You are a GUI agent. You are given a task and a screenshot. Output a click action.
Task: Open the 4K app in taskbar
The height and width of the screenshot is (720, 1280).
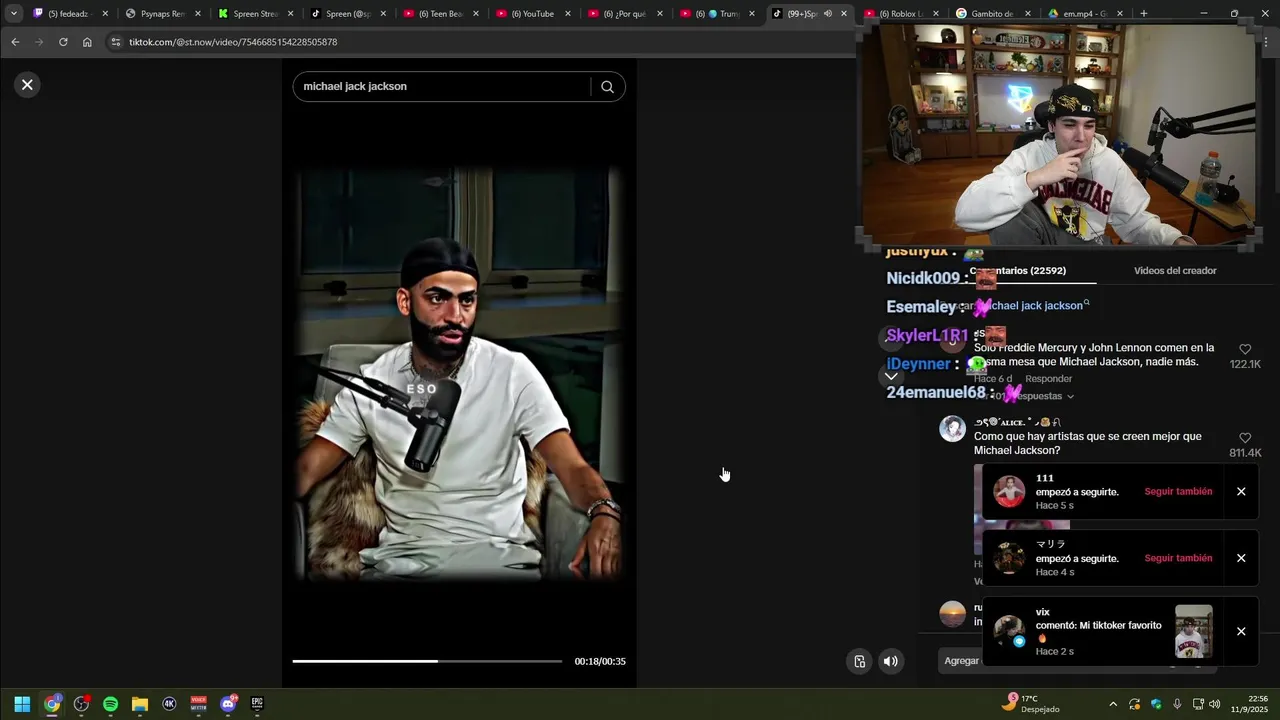click(x=169, y=704)
